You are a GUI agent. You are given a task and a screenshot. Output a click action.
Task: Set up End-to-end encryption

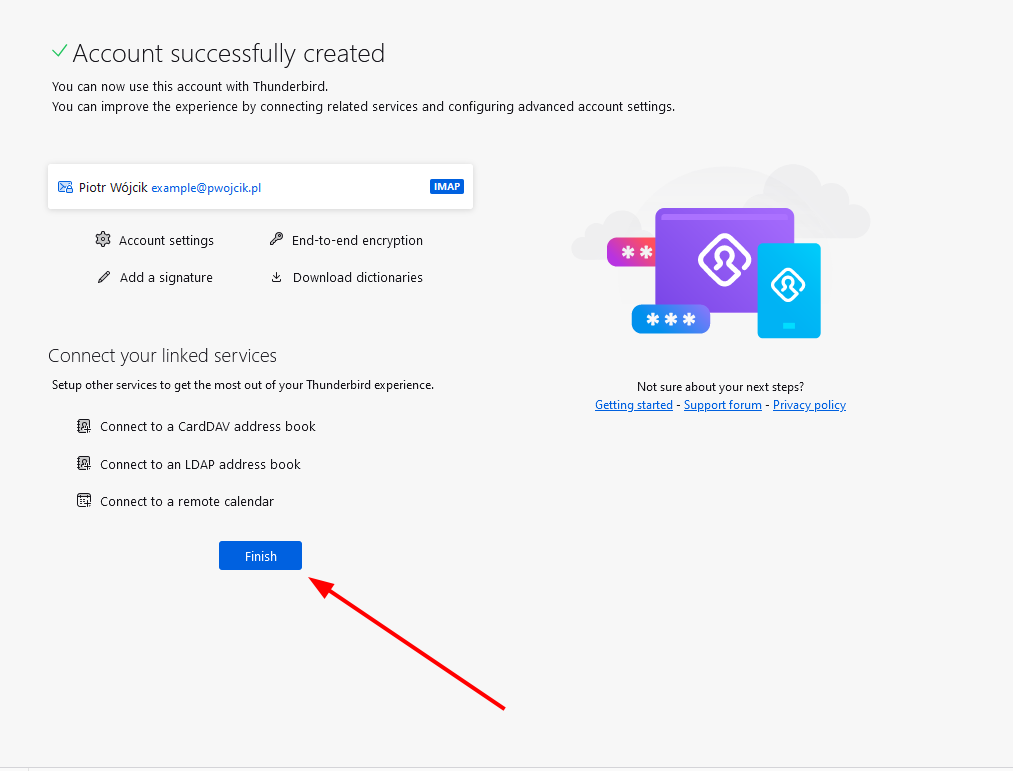[357, 240]
